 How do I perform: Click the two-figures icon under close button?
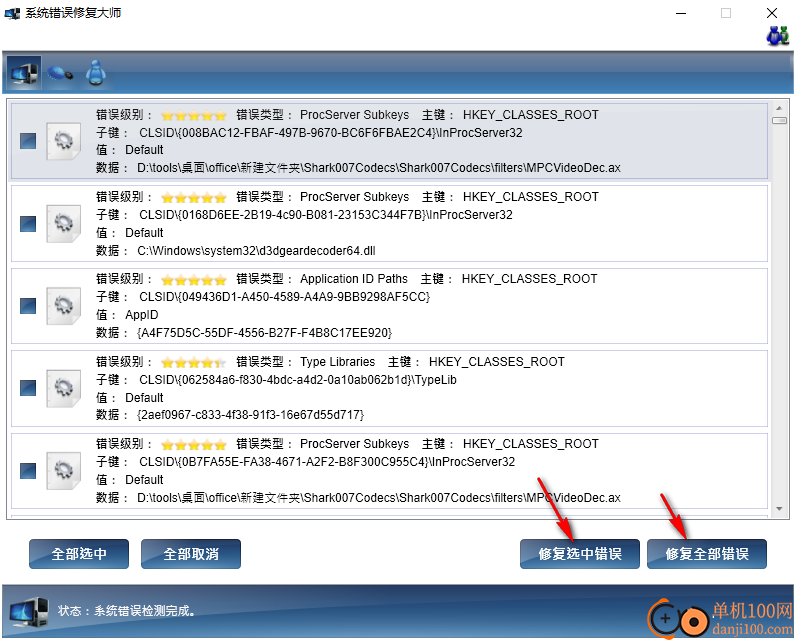777,36
